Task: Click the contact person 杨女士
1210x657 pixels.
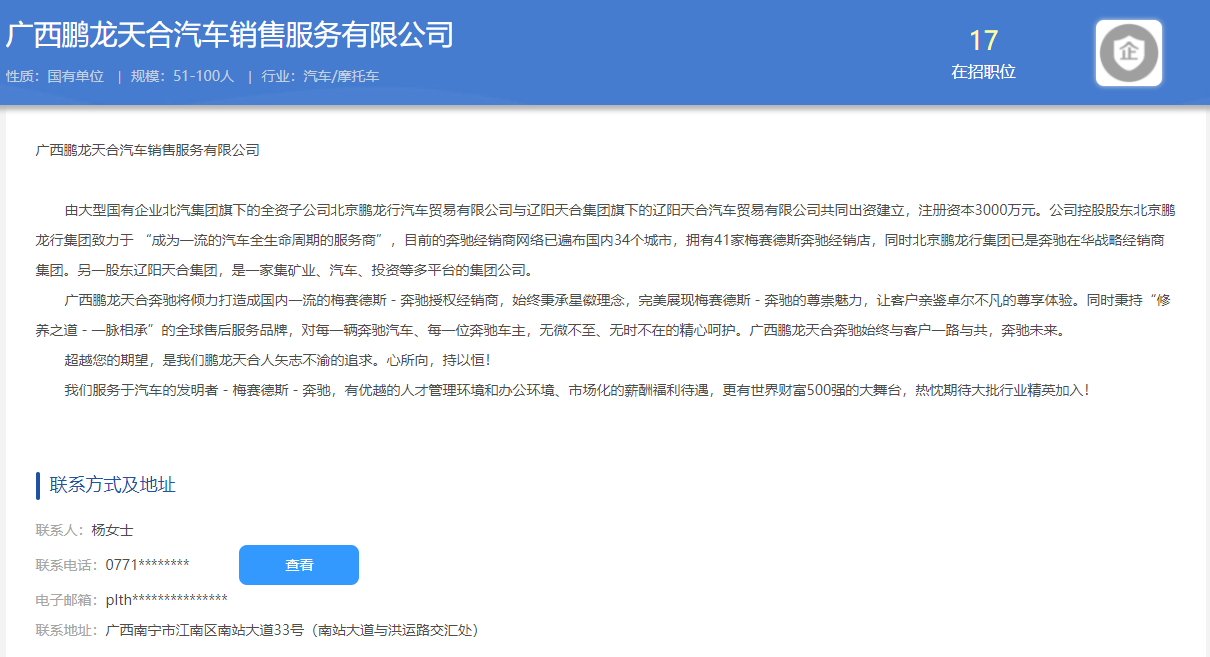Action: 112,530
